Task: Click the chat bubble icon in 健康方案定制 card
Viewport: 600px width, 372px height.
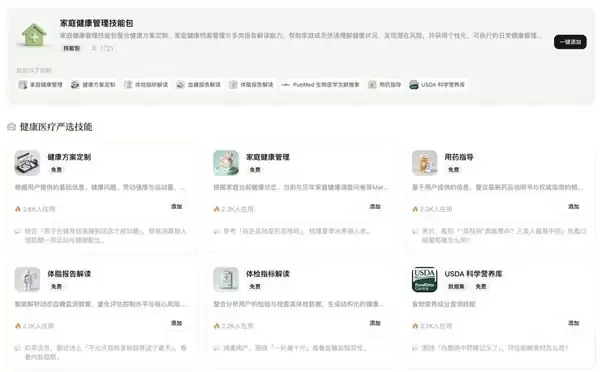Action: pyautogui.click(x=18, y=231)
